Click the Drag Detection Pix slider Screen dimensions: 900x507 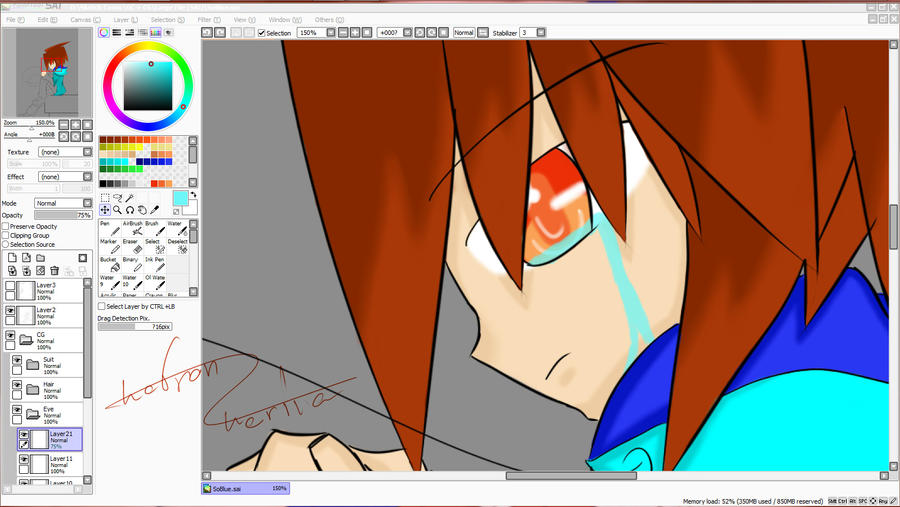click(135, 327)
